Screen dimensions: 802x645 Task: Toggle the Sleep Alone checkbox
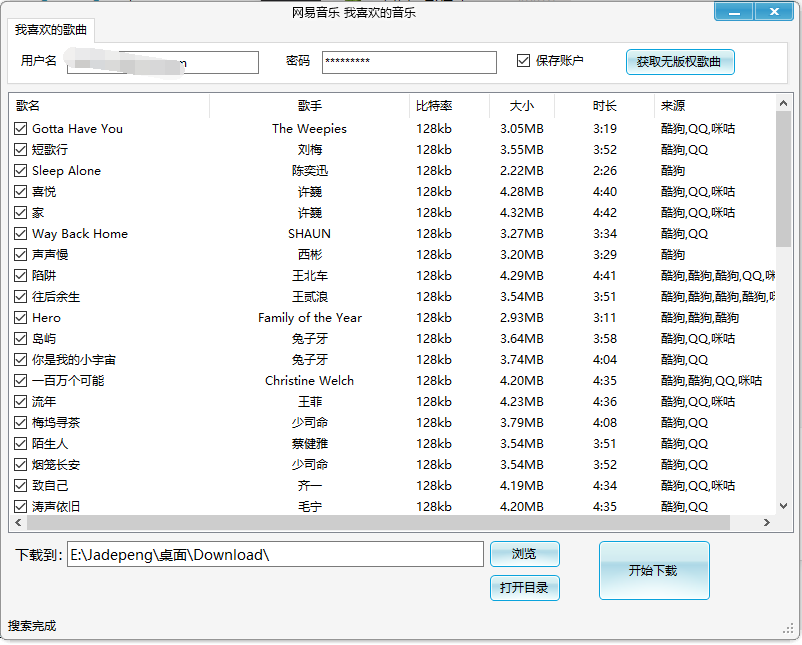20,170
